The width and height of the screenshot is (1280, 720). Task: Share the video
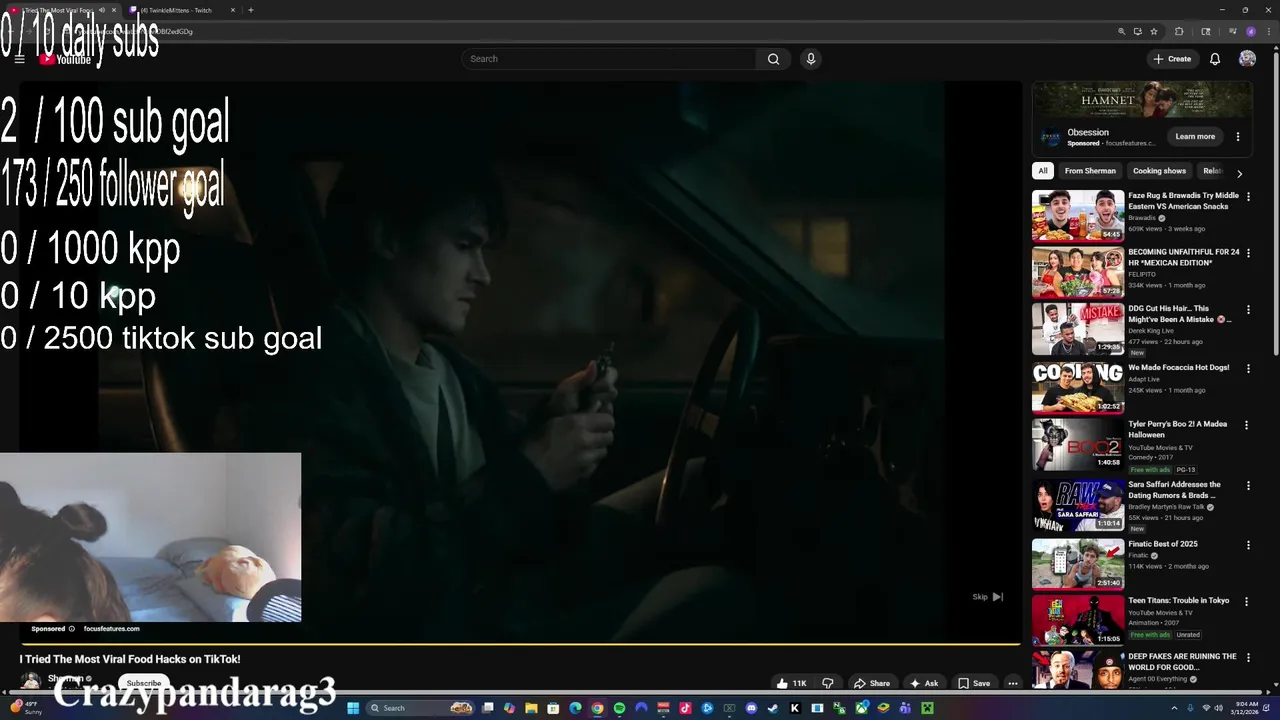[x=871, y=683]
